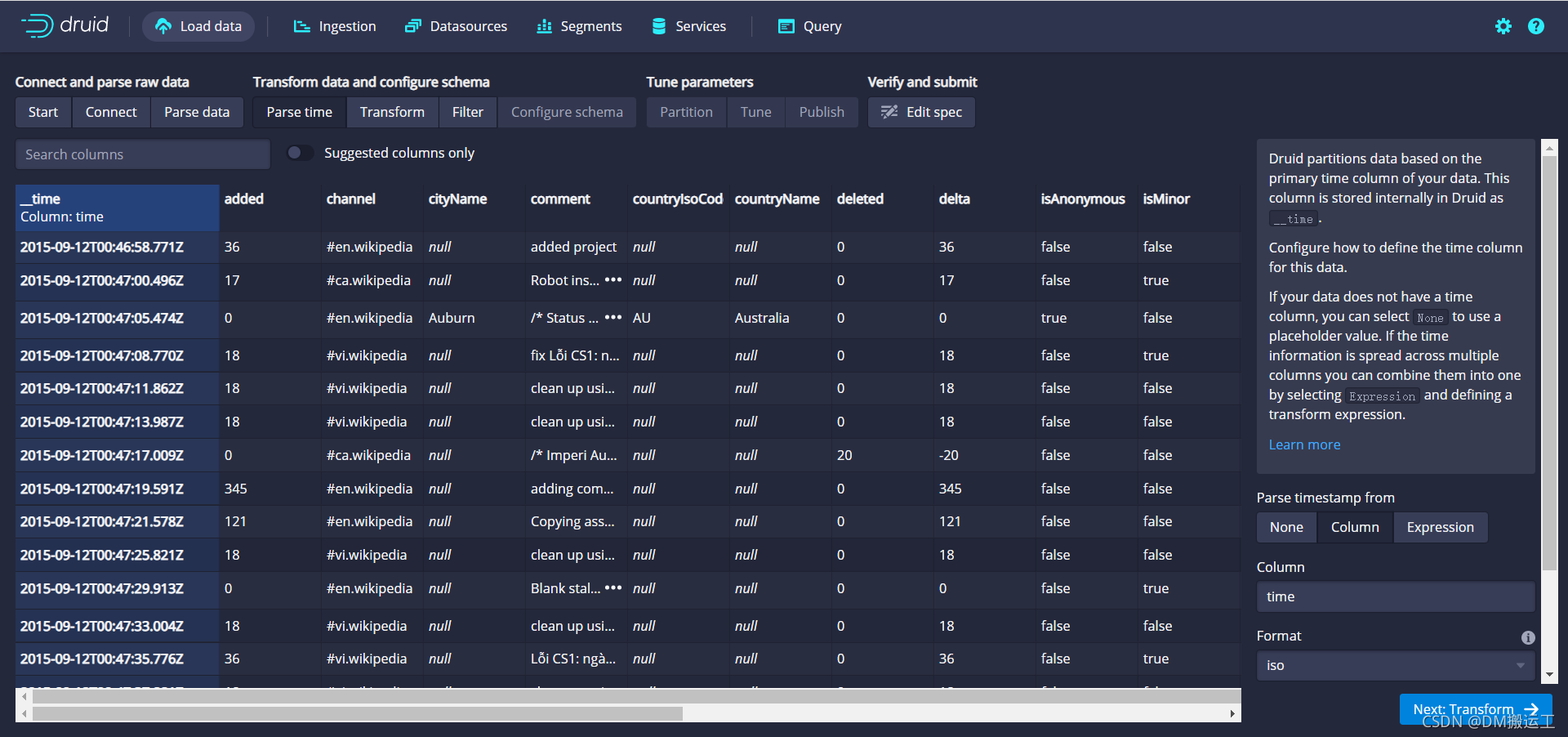Click the Column input containing time
1568x737 pixels.
(1395, 596)
